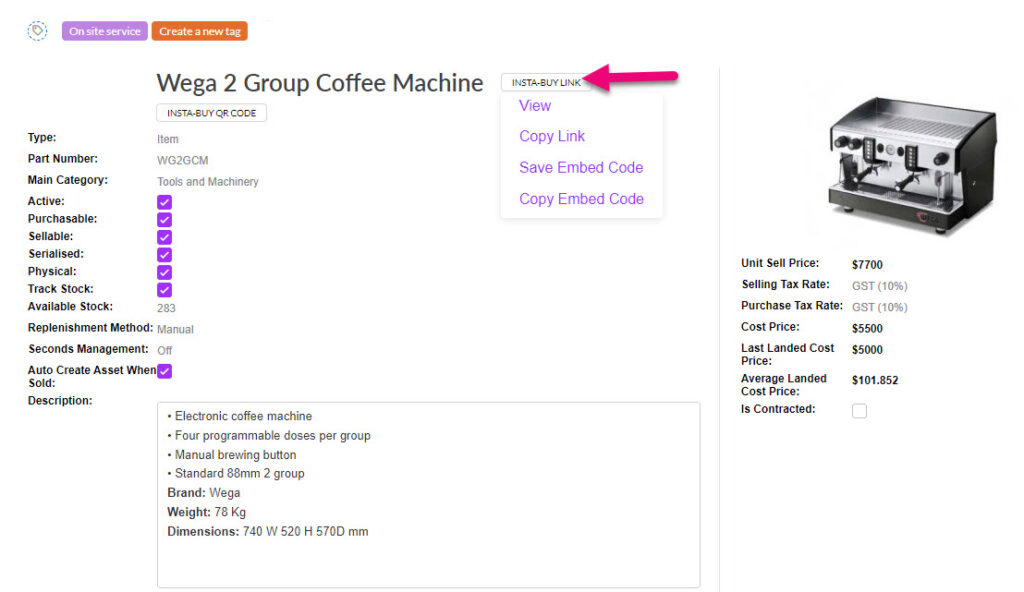Disable the Serialised checkbox

click(165, 255)
